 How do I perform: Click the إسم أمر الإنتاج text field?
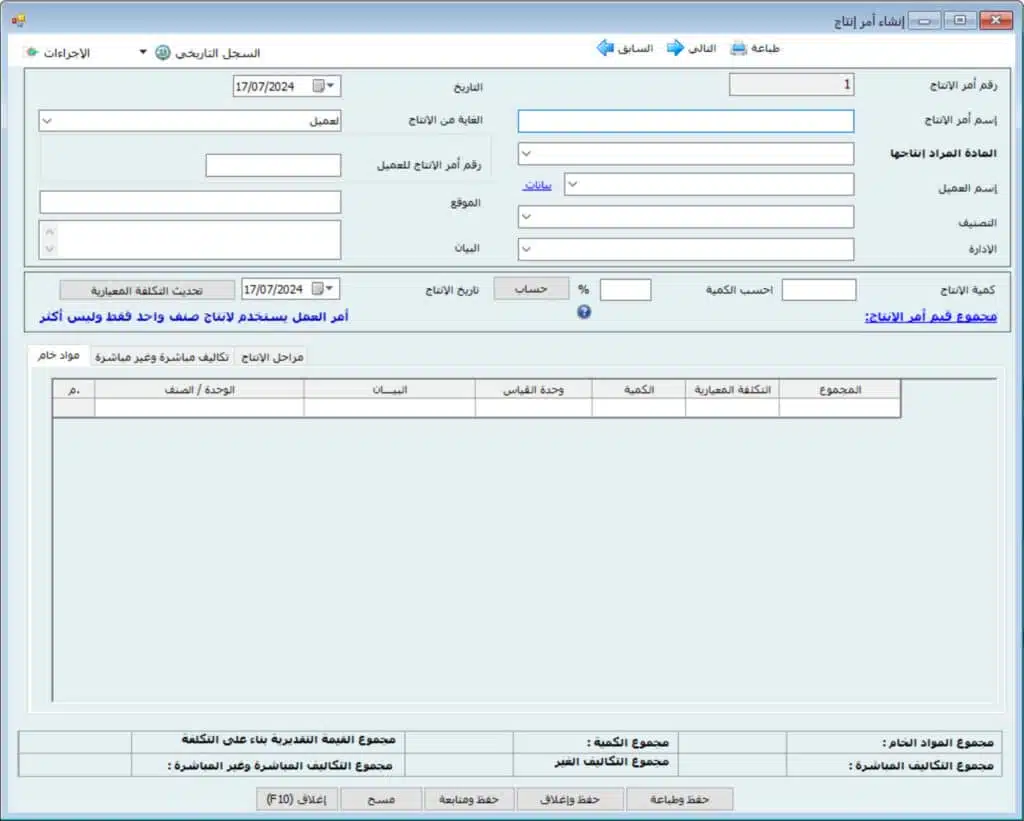point(685,121)
